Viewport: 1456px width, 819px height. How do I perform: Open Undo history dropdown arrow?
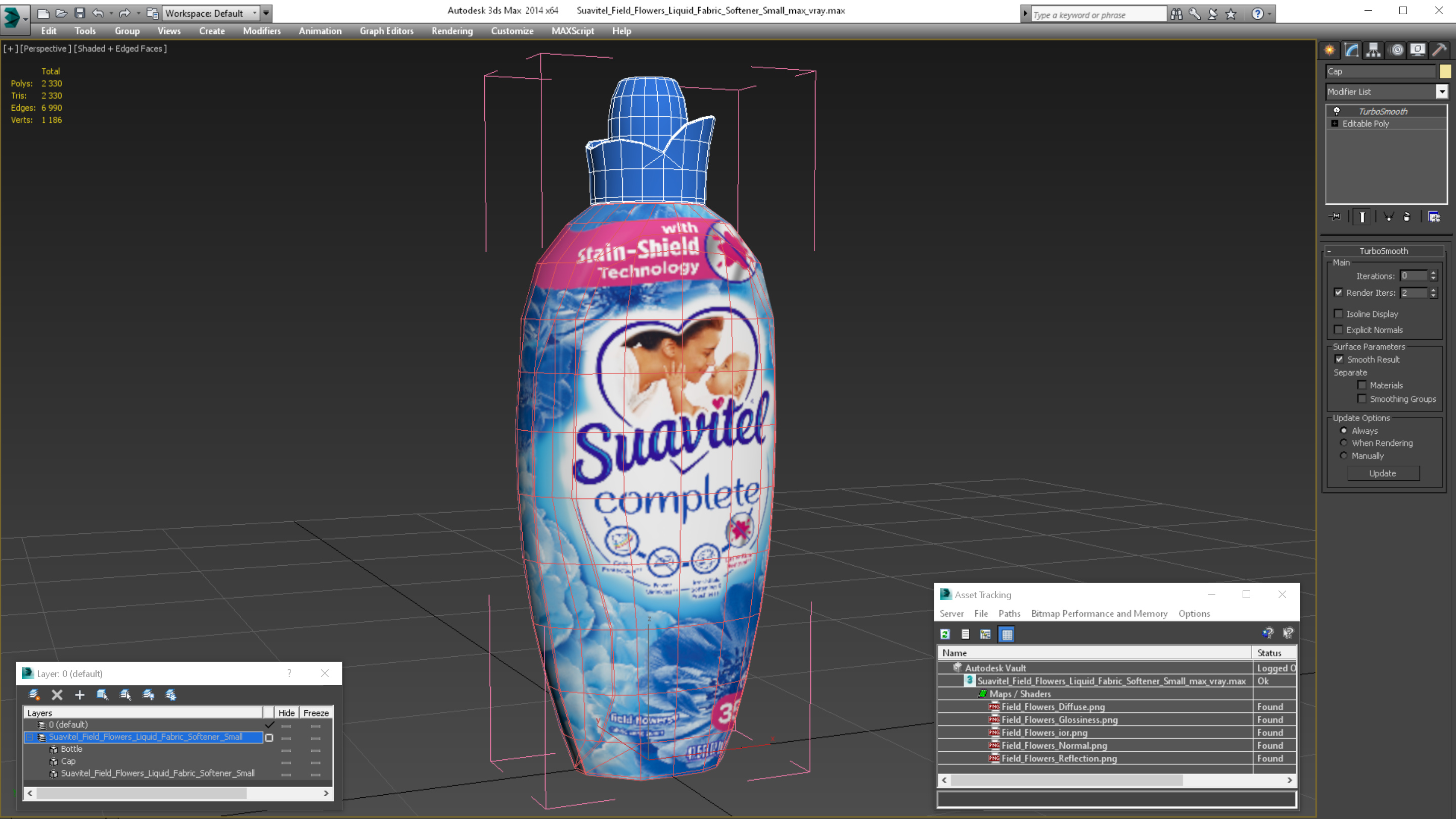point(111,13)
